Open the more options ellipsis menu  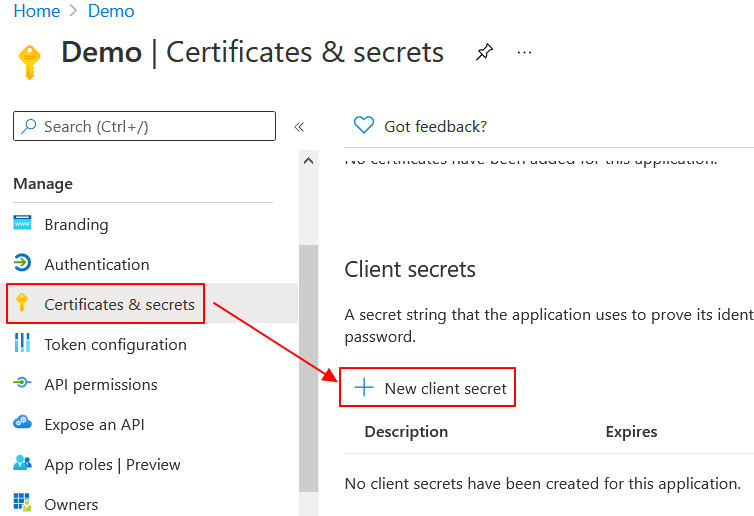(525, 52)
